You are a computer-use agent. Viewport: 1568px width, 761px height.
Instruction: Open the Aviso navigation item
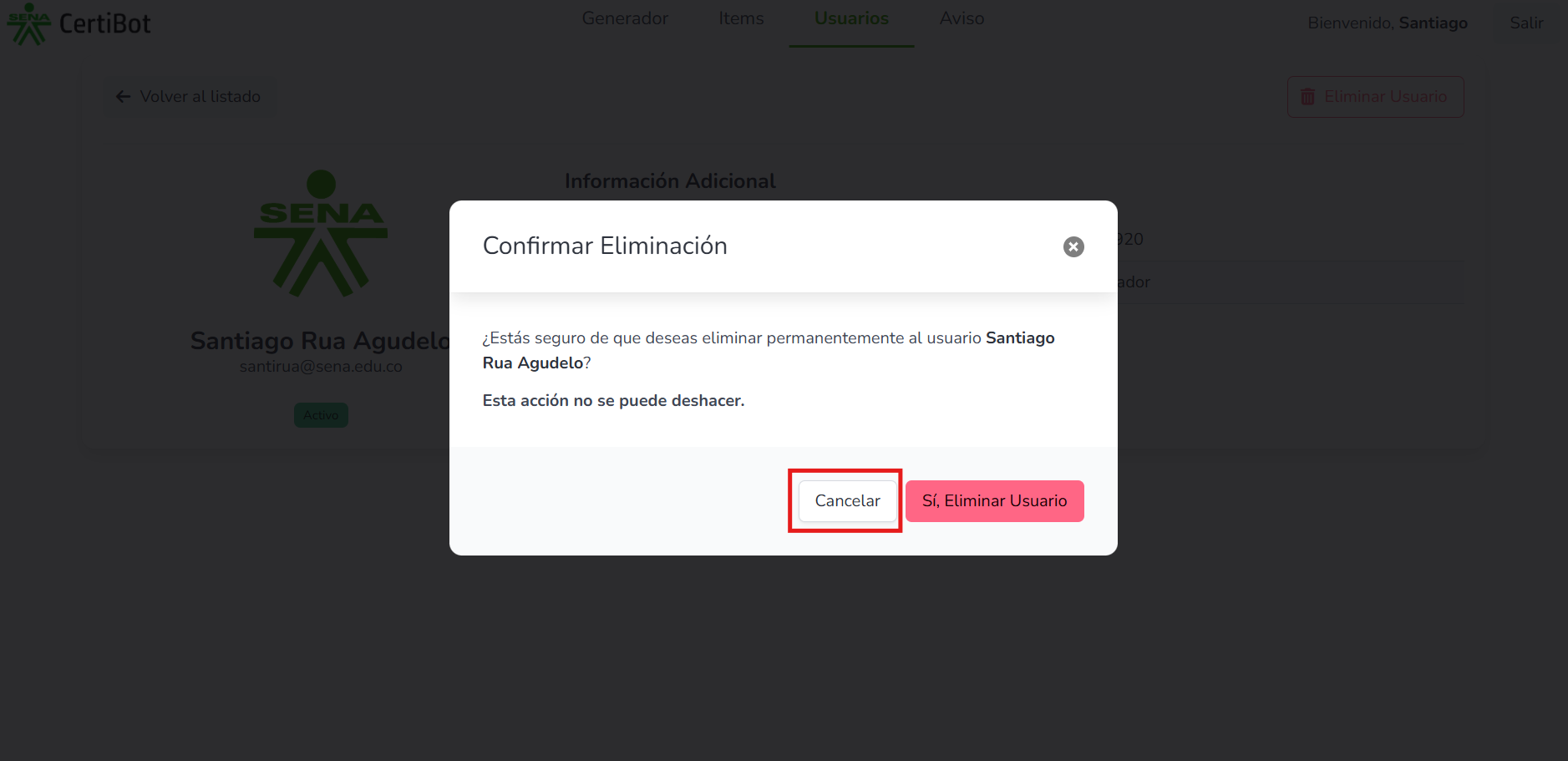point(962,18)
